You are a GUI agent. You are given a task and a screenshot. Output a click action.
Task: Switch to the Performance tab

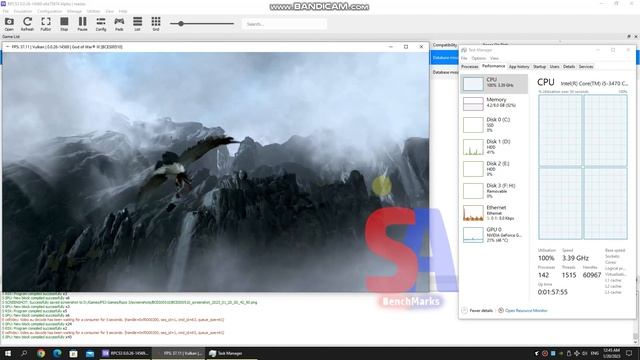(x=493, y=66)
